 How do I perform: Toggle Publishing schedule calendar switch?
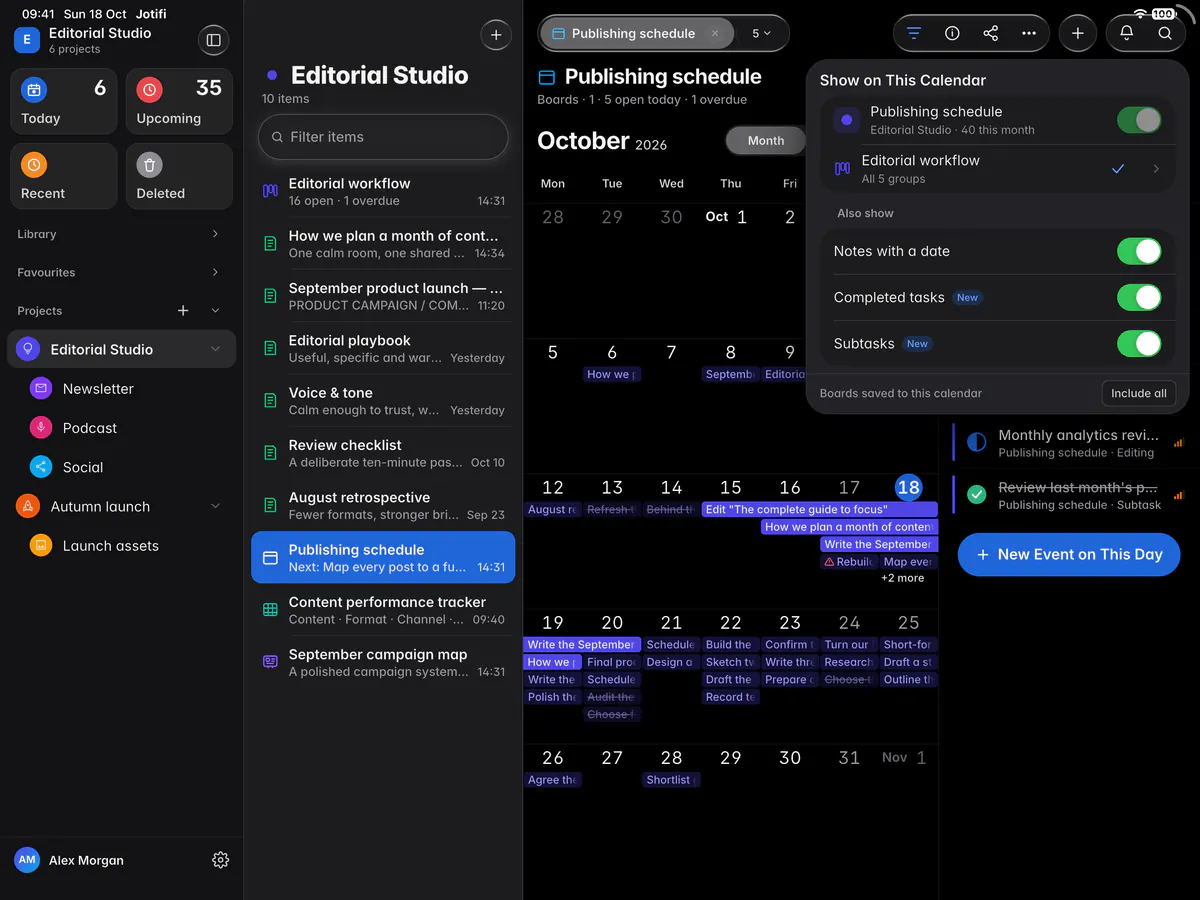(x=1139, y=120)
